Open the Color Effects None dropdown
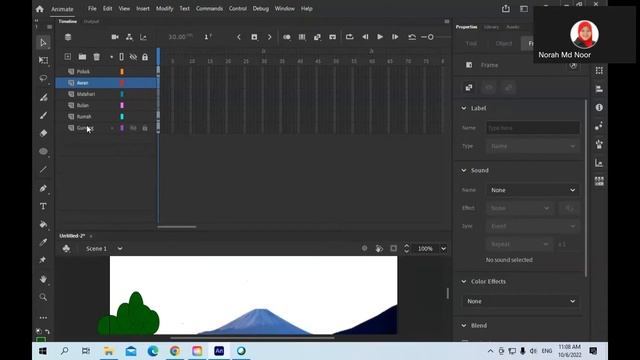 coord(521,301)
